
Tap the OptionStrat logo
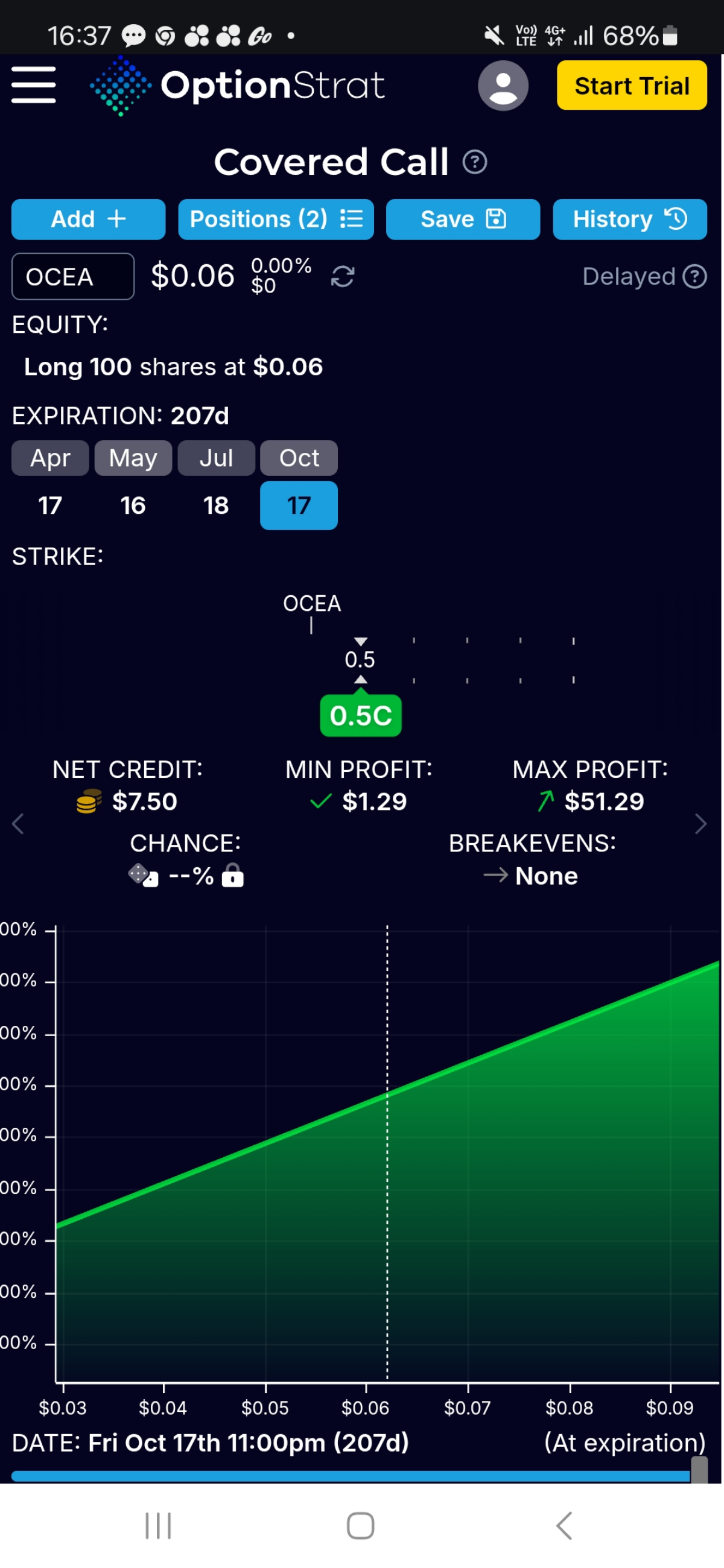click(x=238, y=85)
